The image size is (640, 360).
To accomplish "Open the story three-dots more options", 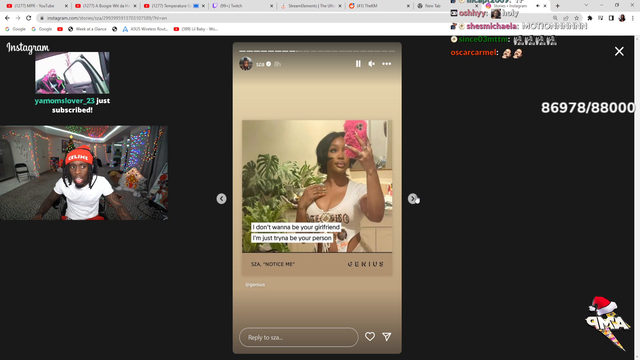I will (x=387, y=64).
